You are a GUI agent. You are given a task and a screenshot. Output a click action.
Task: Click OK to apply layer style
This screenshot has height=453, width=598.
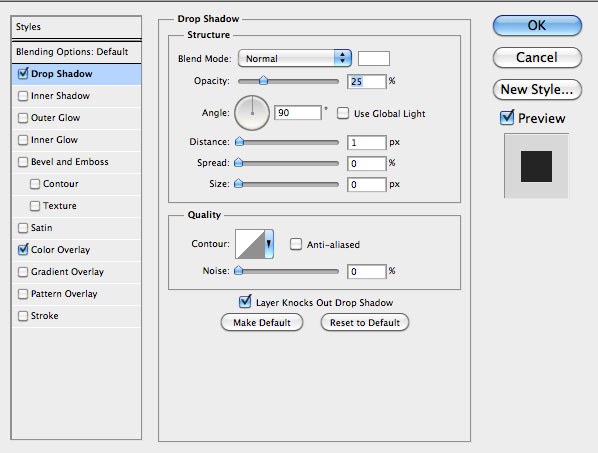(x=537, y=26)
